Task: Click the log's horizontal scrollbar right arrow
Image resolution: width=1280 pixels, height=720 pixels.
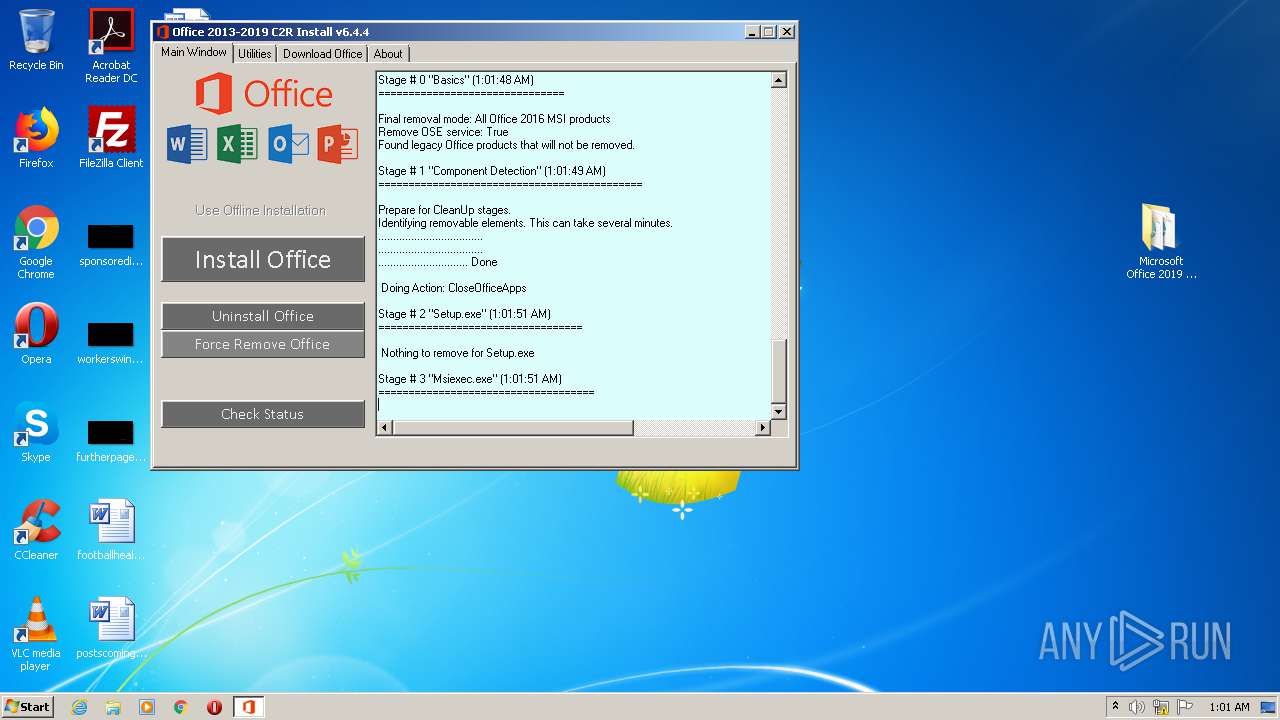Action: pos(762,428)
